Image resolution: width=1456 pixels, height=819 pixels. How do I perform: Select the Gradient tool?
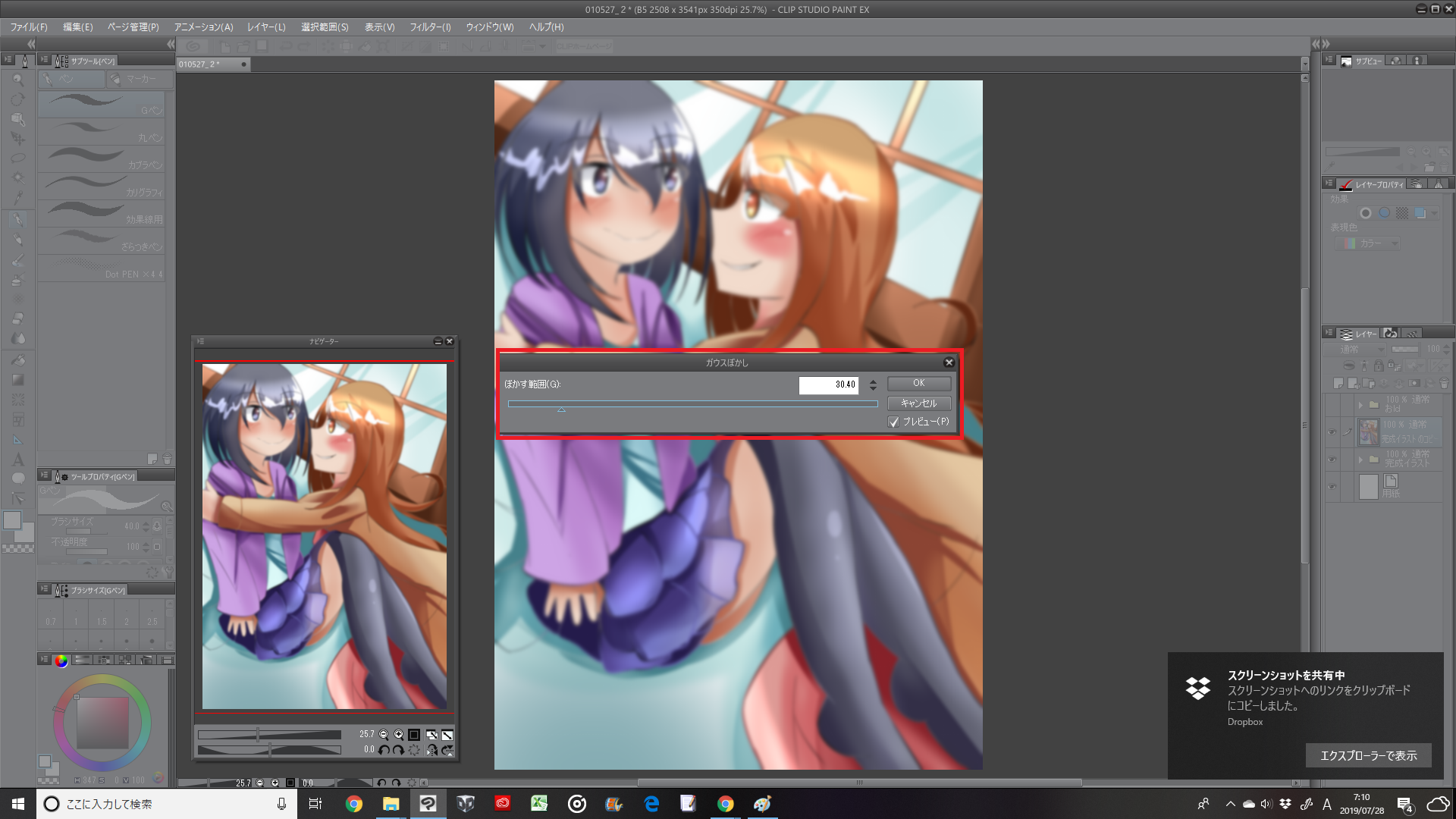point(18,380)
